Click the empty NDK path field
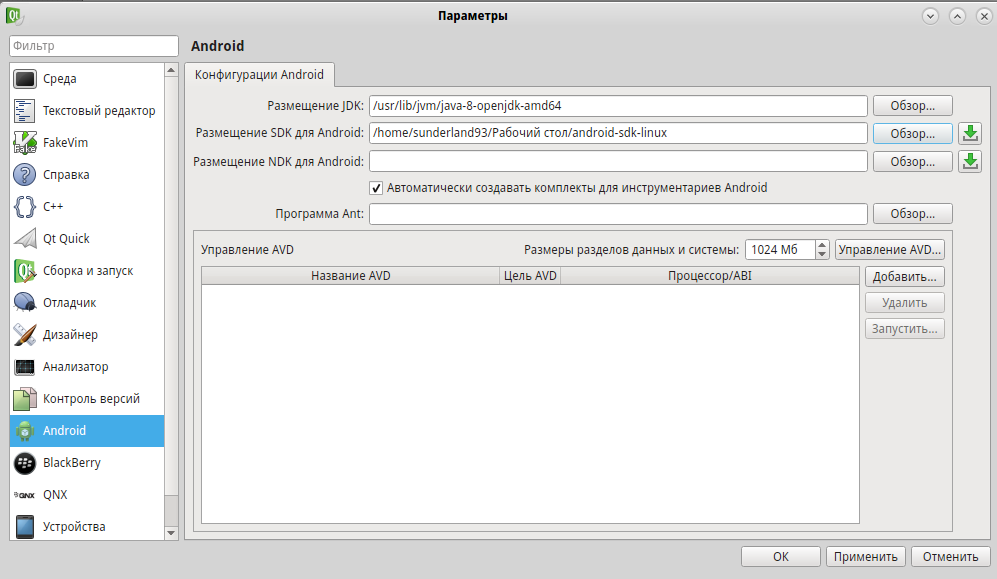This screenshot has width=997, height=579. click(x=618, y=162)
